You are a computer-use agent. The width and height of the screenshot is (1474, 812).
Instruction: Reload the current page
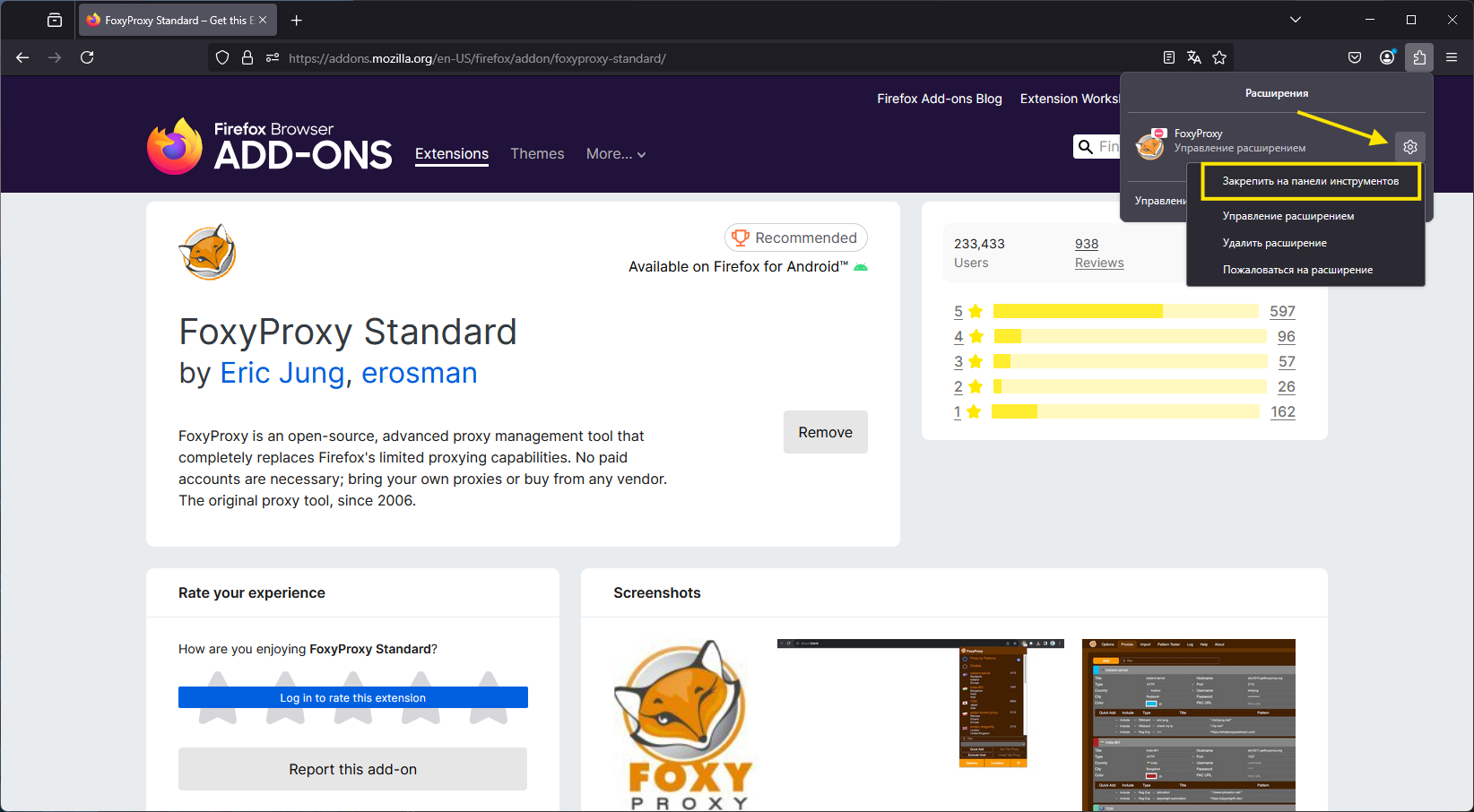(87, 57)
